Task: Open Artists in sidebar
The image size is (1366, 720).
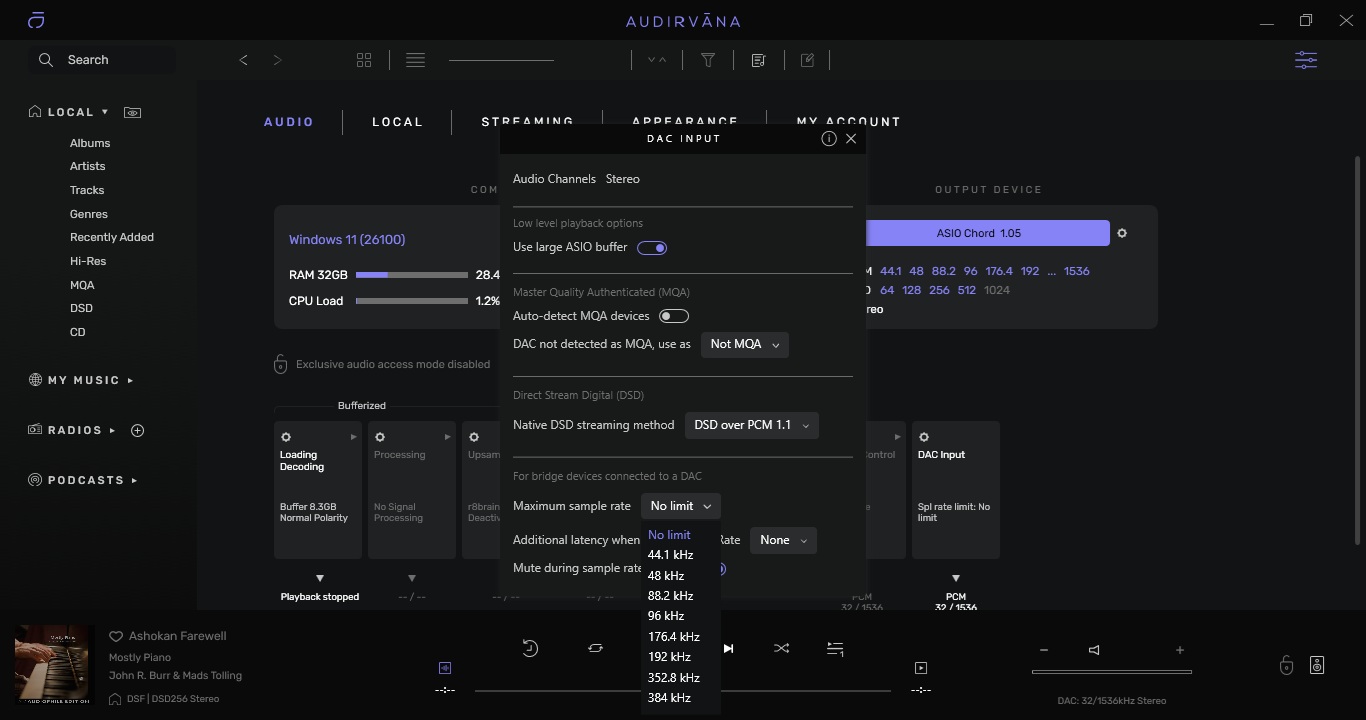Action: click(88, 166)
